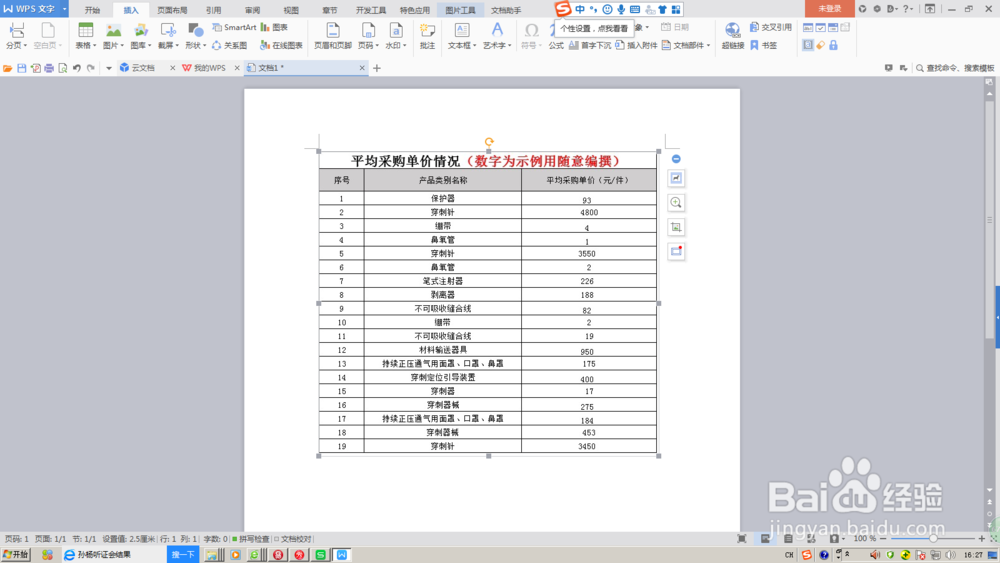
Task: Click the Sogou input method S logo
Action: [x=562, y=9]
